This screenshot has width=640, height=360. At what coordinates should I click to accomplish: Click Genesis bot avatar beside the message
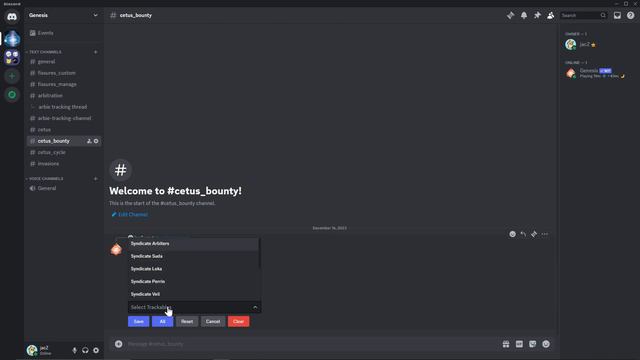pos(116,249)
